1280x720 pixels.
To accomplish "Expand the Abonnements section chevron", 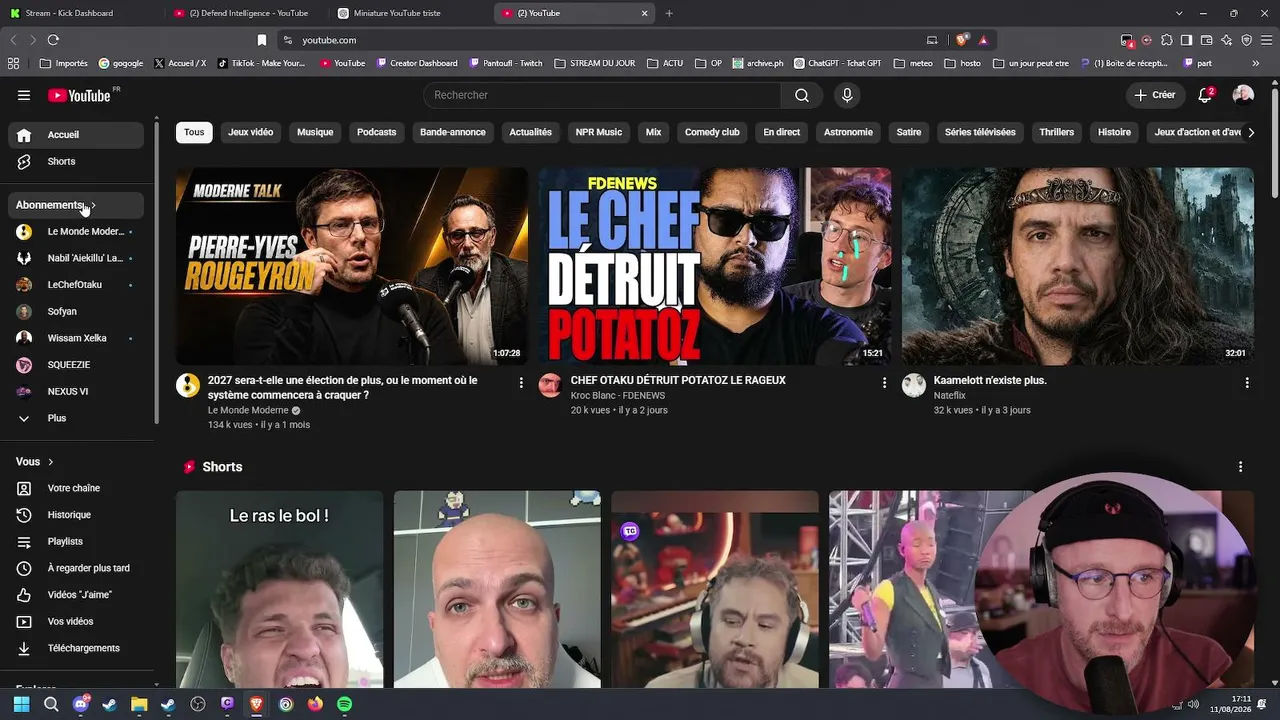I will point(93,205).
